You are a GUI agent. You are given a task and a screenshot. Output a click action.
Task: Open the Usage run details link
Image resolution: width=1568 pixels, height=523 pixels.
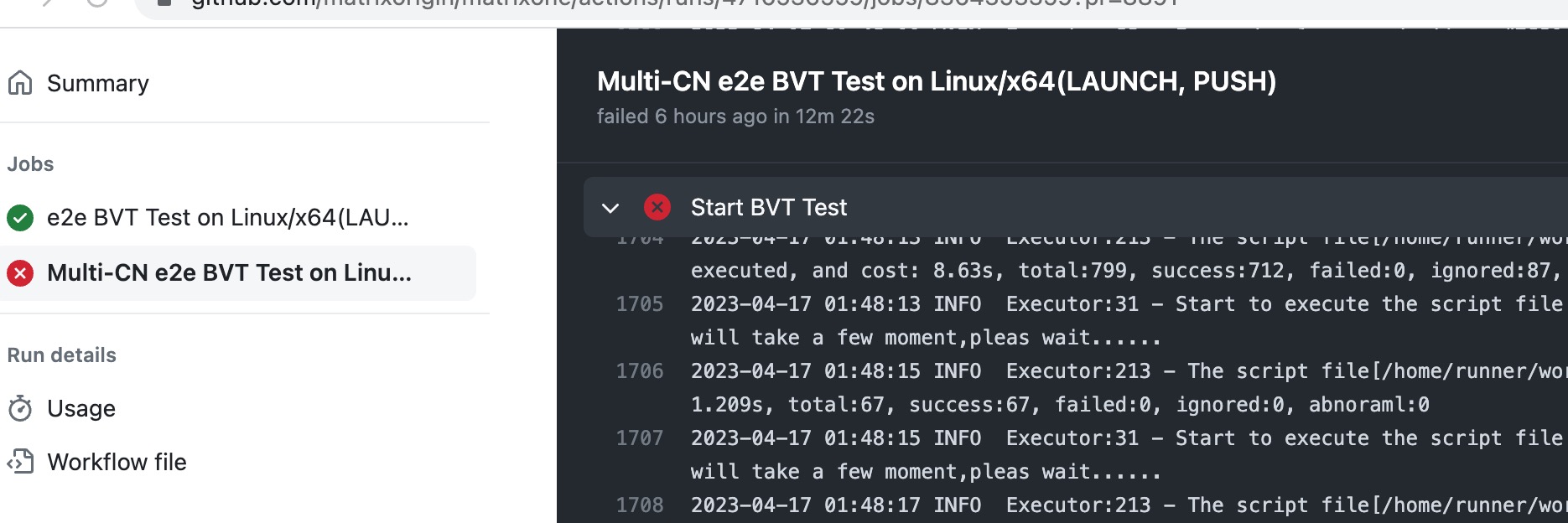pyautogui.click(x=81, y=408)
